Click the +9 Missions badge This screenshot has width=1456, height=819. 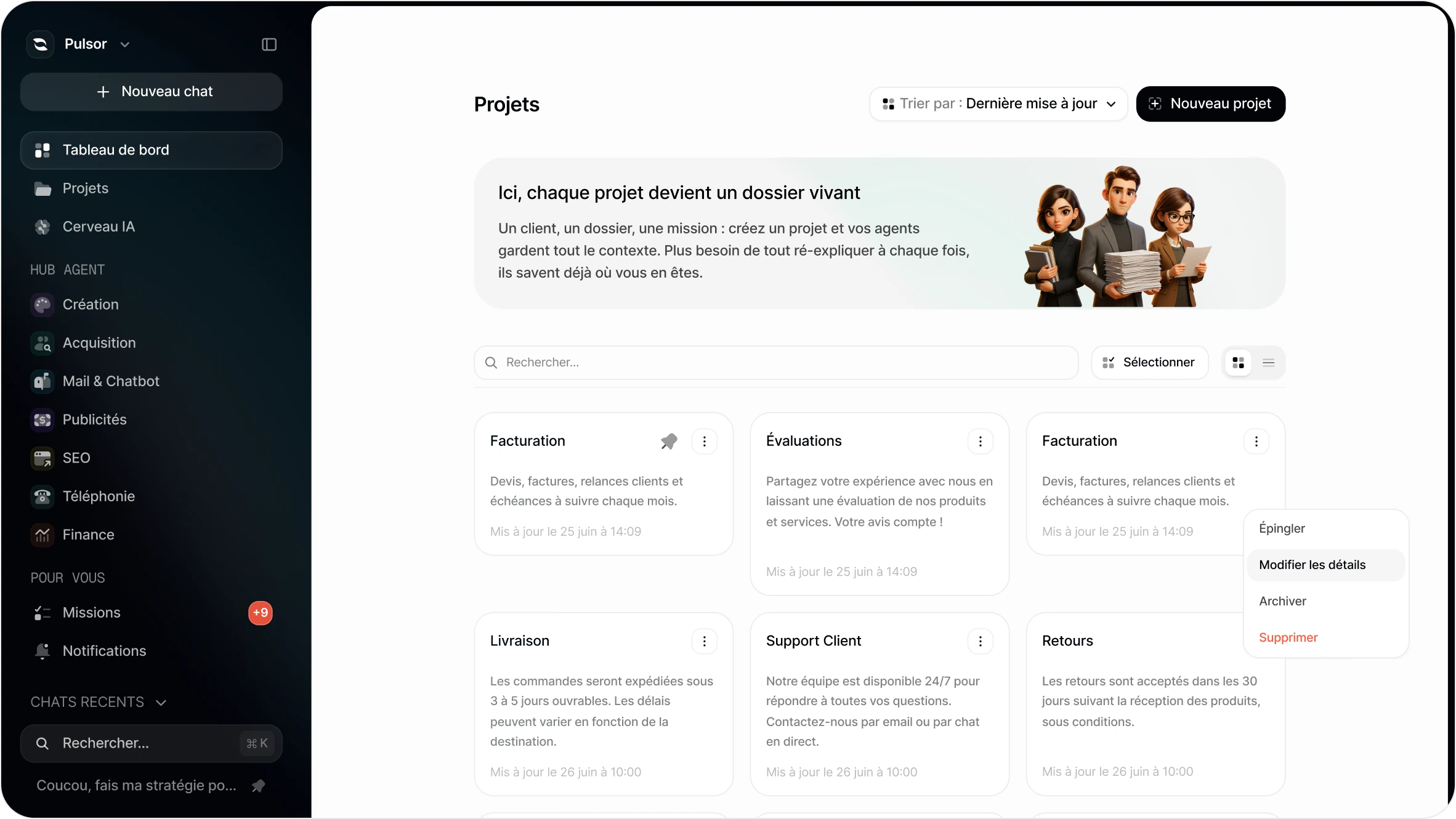[x=261, y=613]
